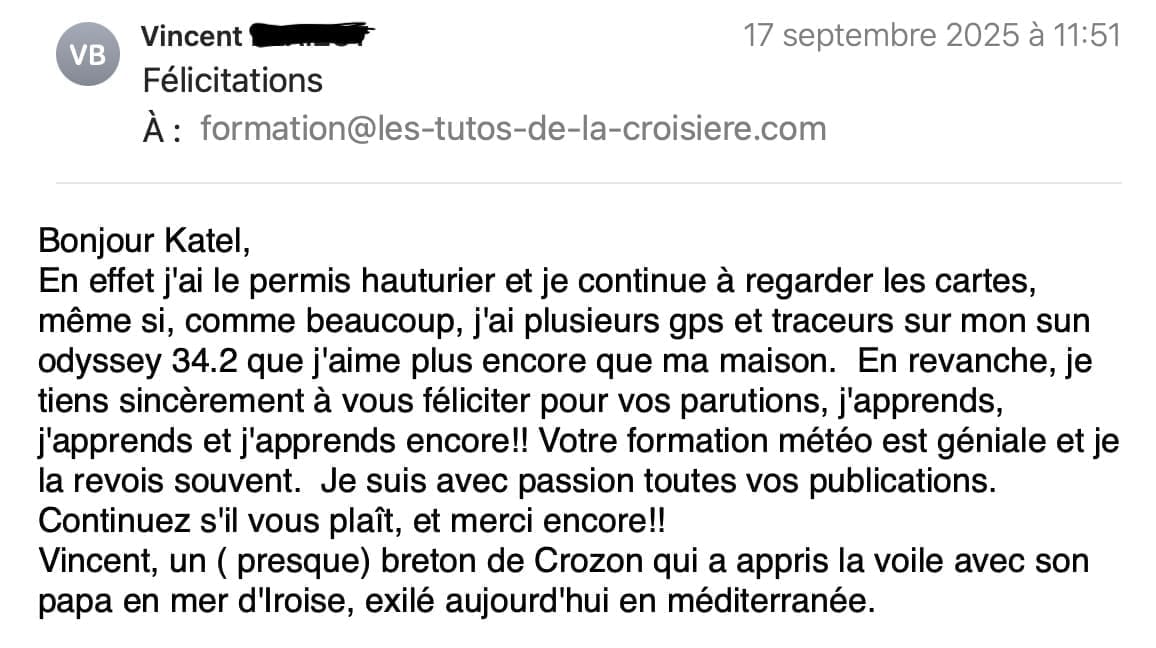The height and width of the screenshot is (648, 1156).
Task: Click the greeting Bonjour Katel
Action: point(141,241)
